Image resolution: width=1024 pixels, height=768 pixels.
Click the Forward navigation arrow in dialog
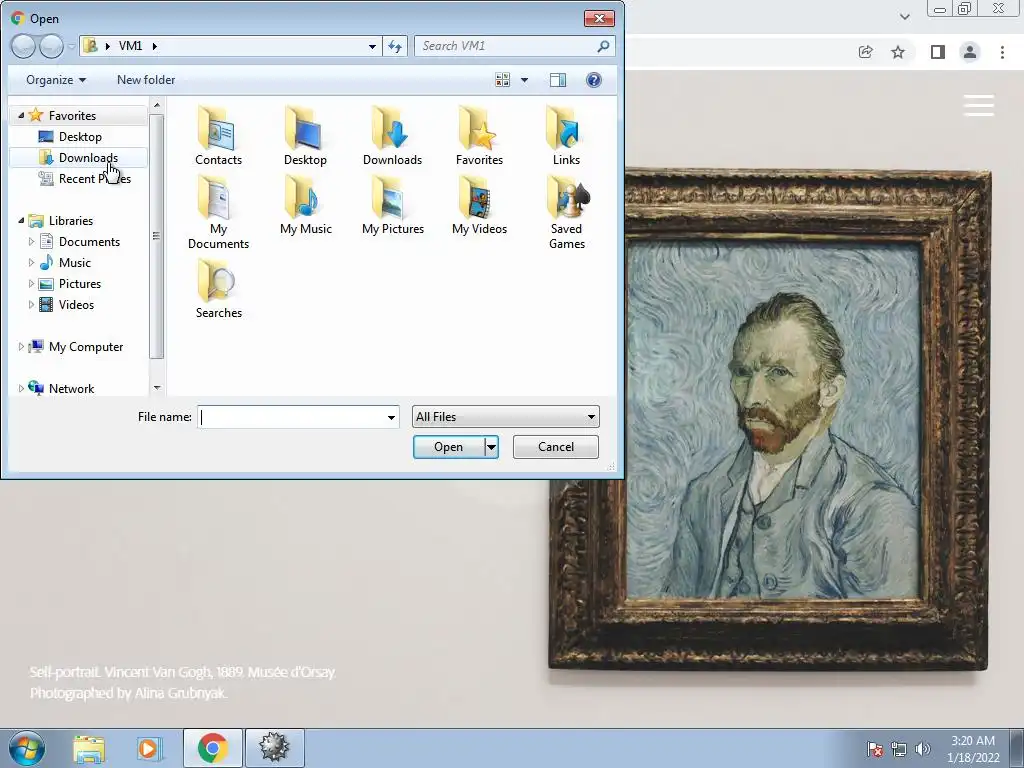tap(52, 46)
